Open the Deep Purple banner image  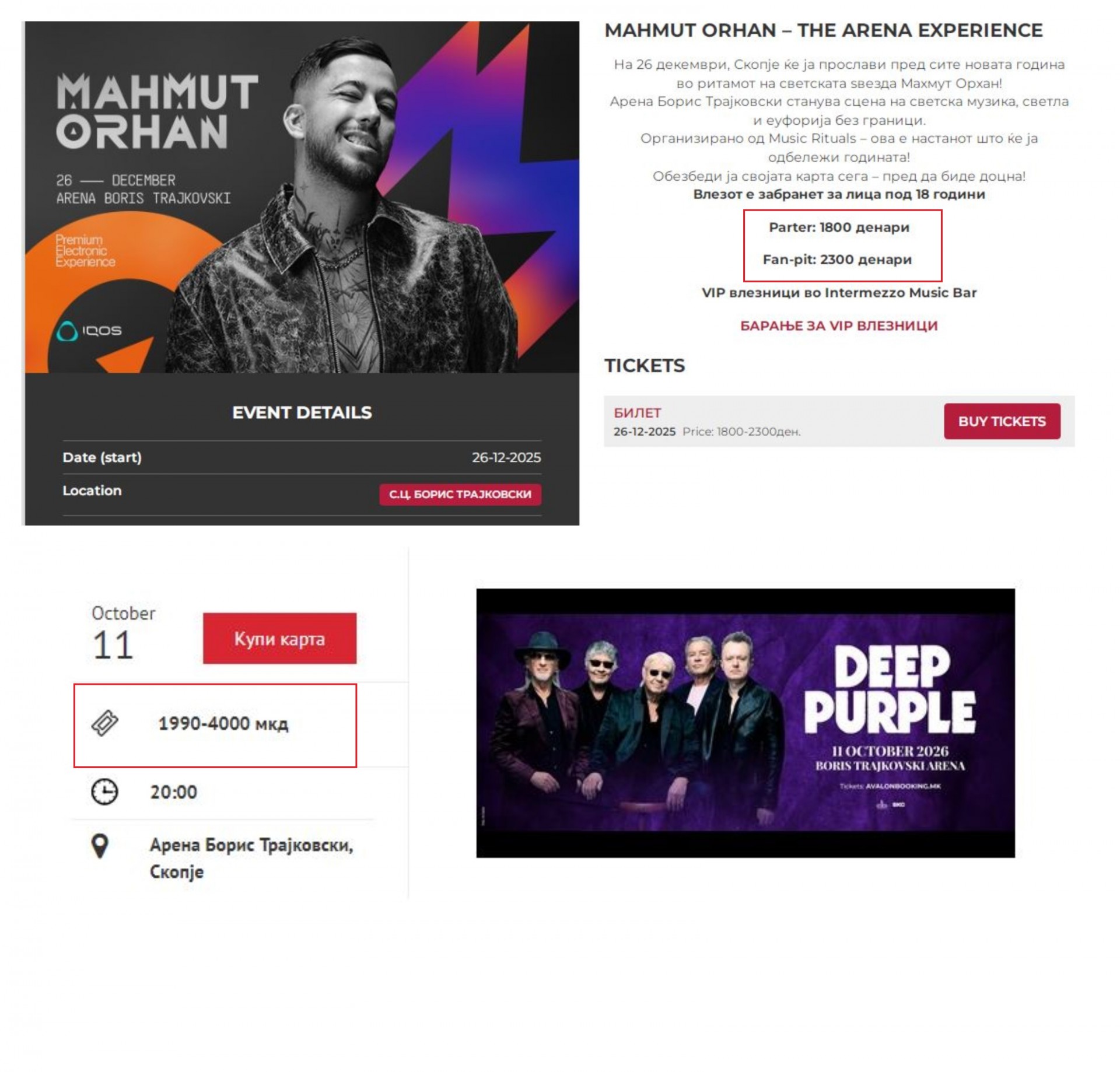coord(745,723)
